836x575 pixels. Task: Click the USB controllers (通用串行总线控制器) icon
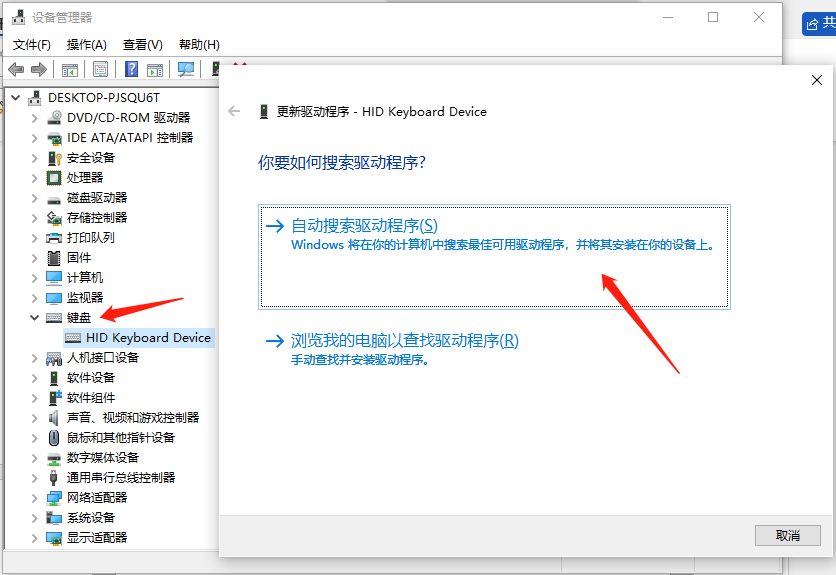tap(53, 478)
